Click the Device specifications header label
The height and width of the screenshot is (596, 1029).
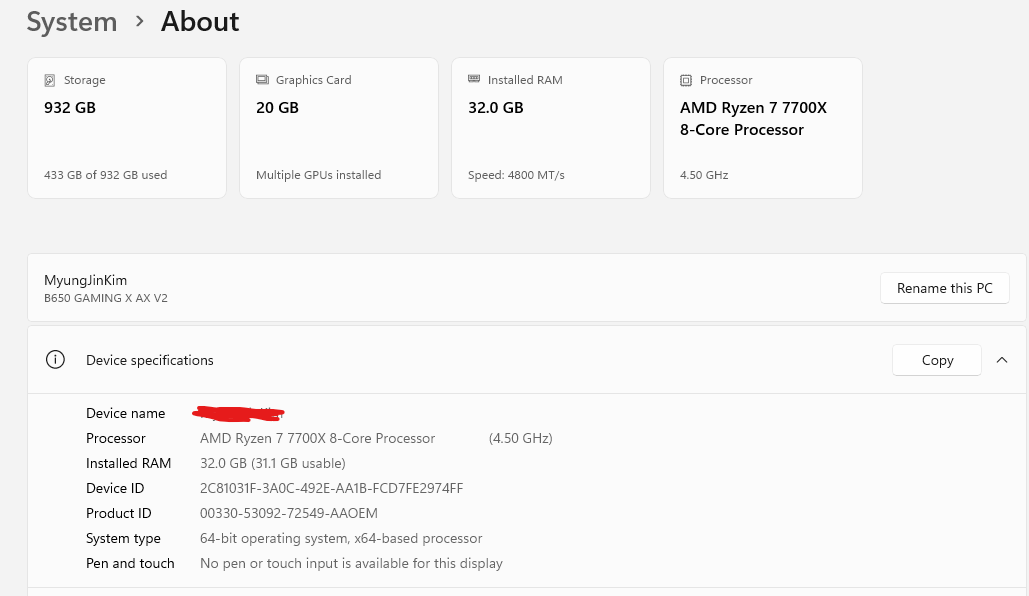pos(150,360)
